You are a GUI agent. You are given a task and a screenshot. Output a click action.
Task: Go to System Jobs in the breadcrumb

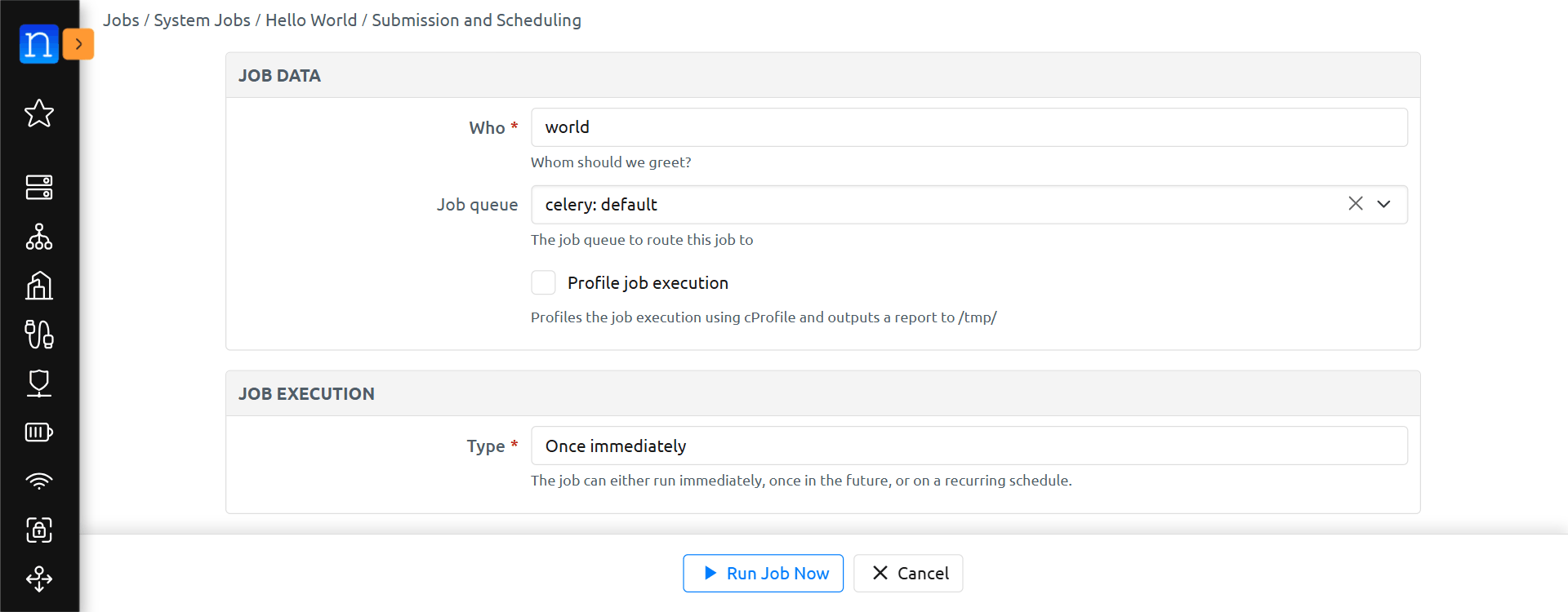(202, 20)
